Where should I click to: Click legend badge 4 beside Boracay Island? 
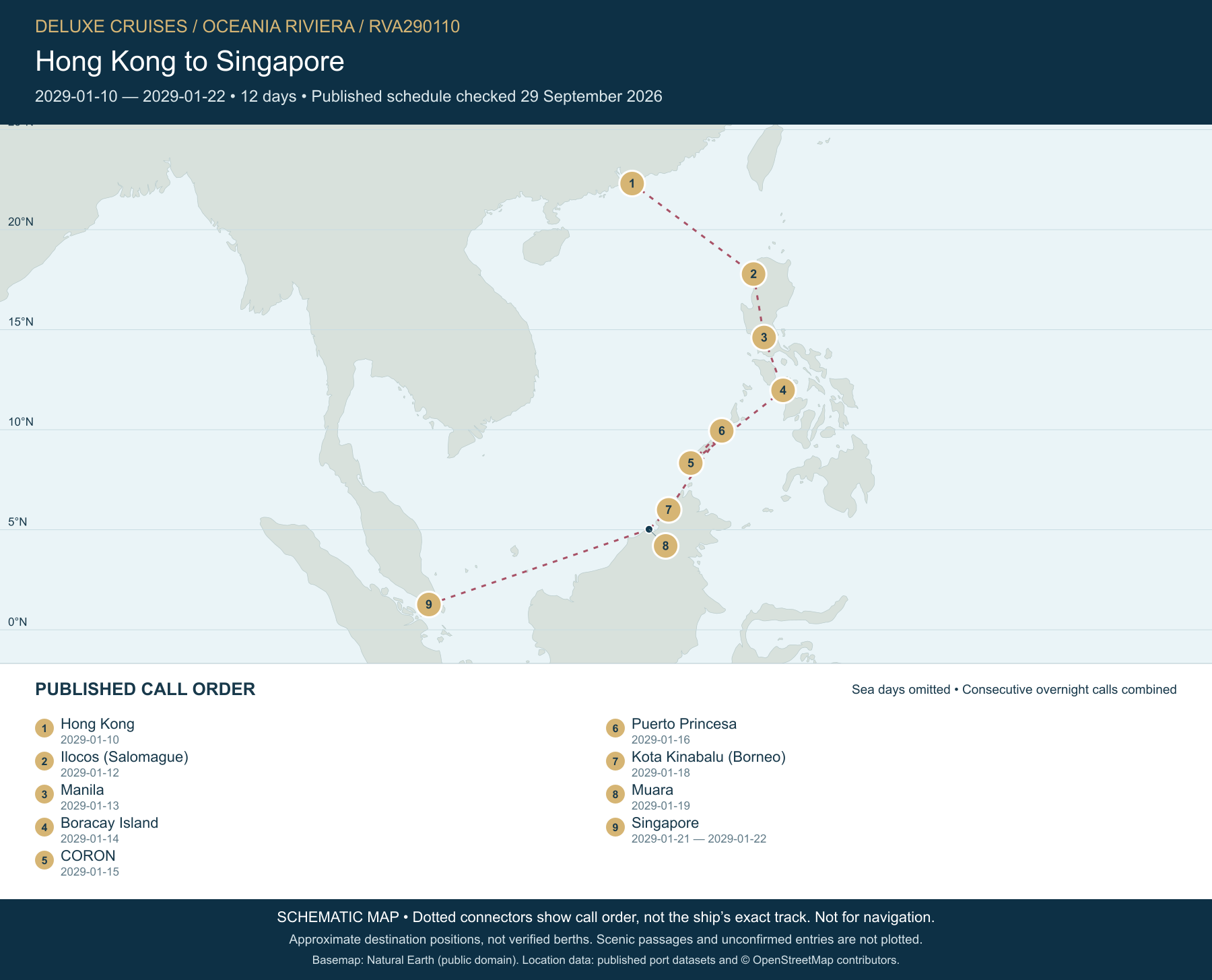pos(44,827)
